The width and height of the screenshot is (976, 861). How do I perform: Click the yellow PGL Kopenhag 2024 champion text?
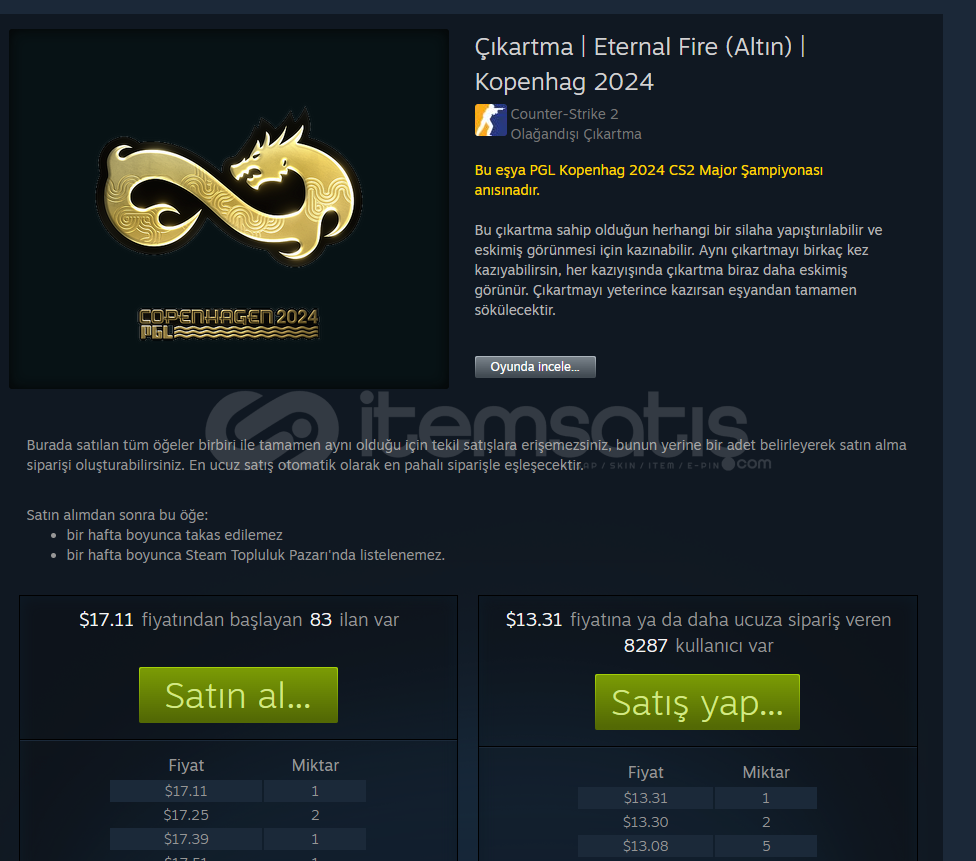pos(649,180)
